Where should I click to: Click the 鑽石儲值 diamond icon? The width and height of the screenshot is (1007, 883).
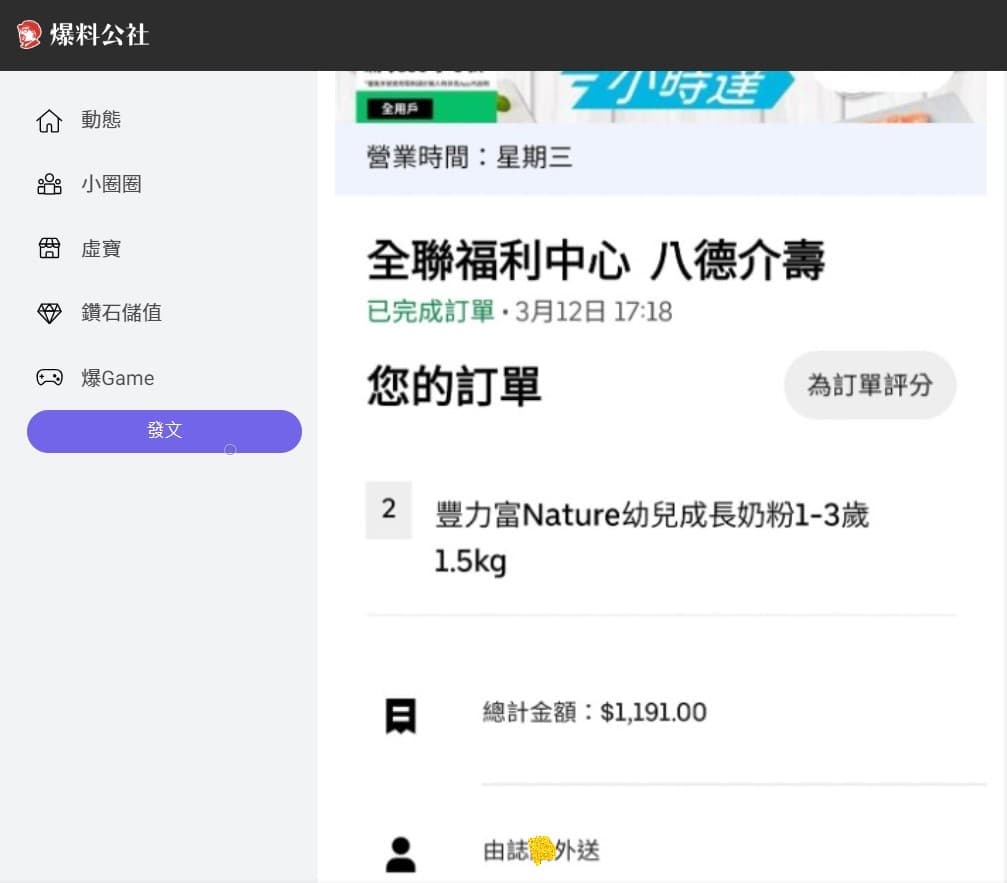pyautogui.click(x=49, y=313)
